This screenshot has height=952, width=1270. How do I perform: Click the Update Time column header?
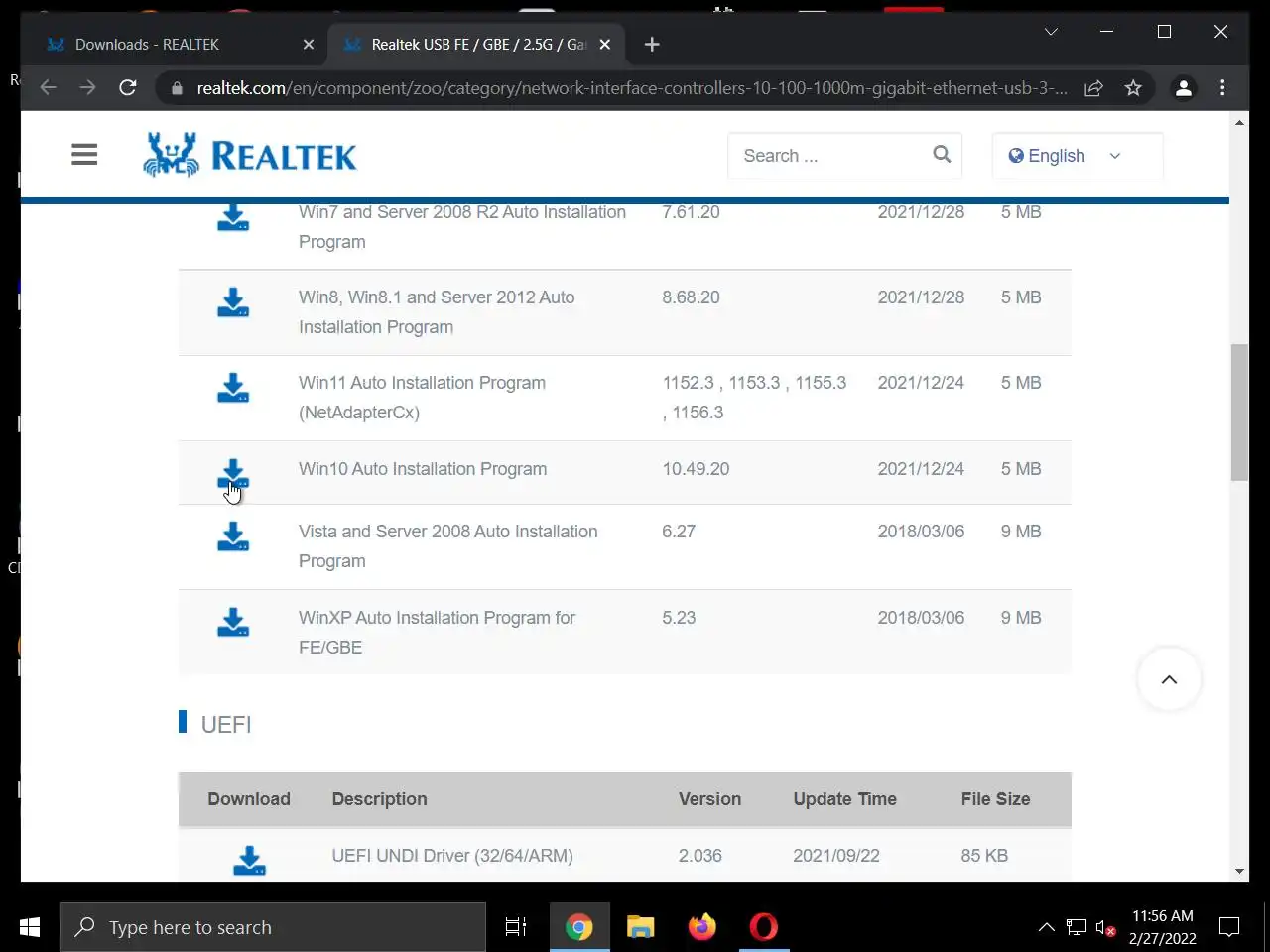(844, 799)
